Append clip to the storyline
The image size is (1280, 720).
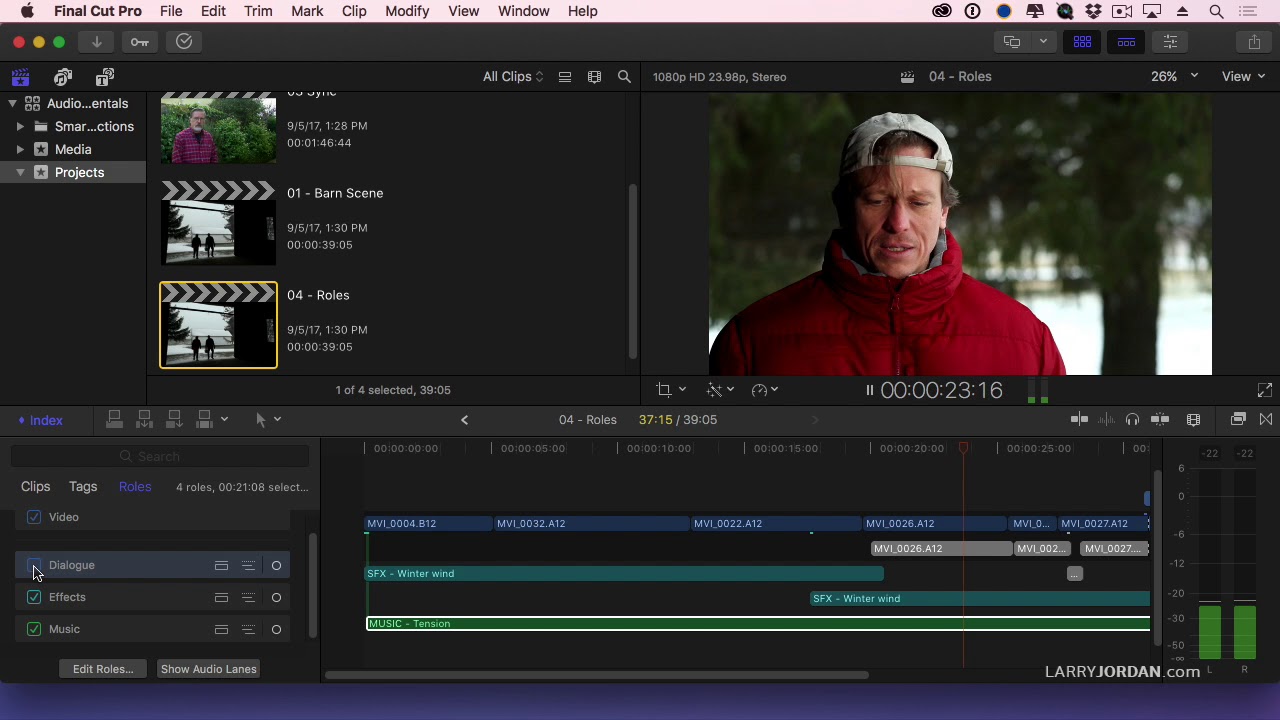point(175,419)
